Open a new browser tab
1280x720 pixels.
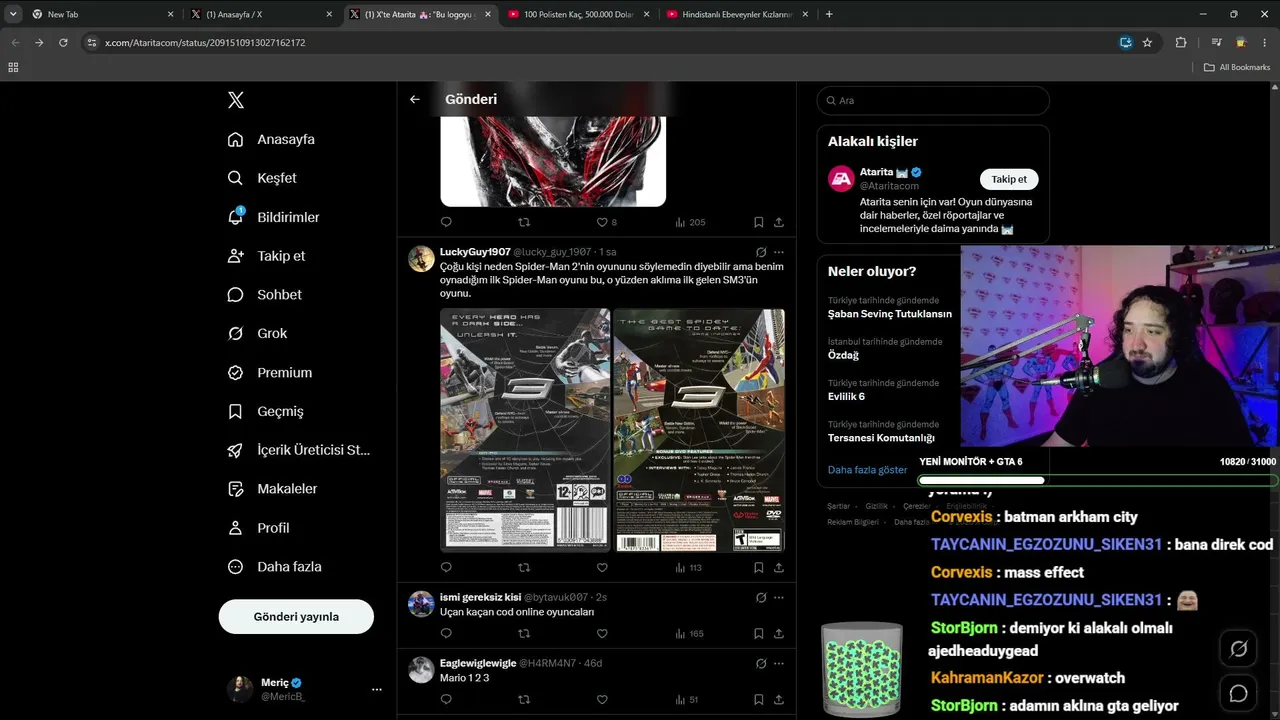pos(828,14)
